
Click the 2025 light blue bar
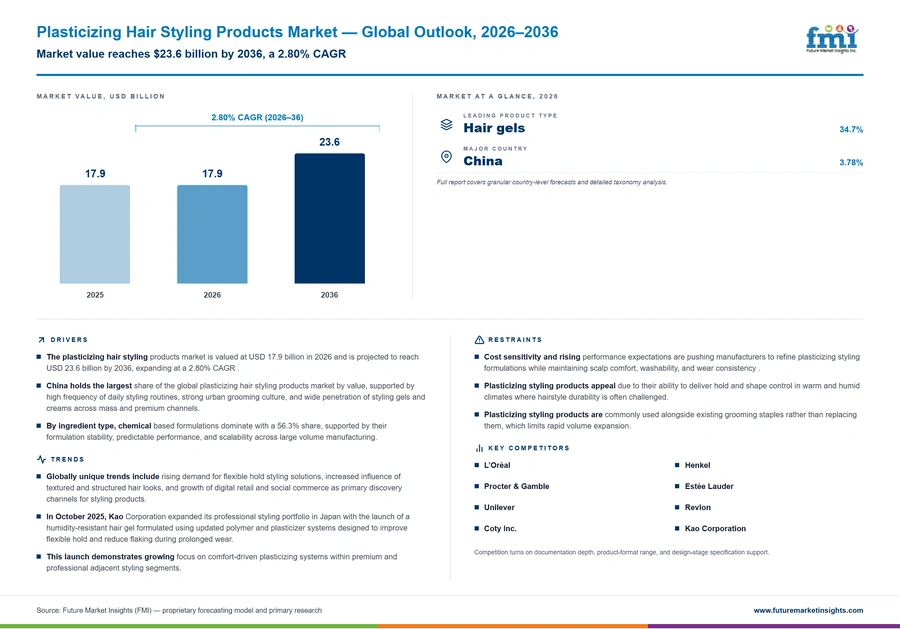click(x=95, y=234)
